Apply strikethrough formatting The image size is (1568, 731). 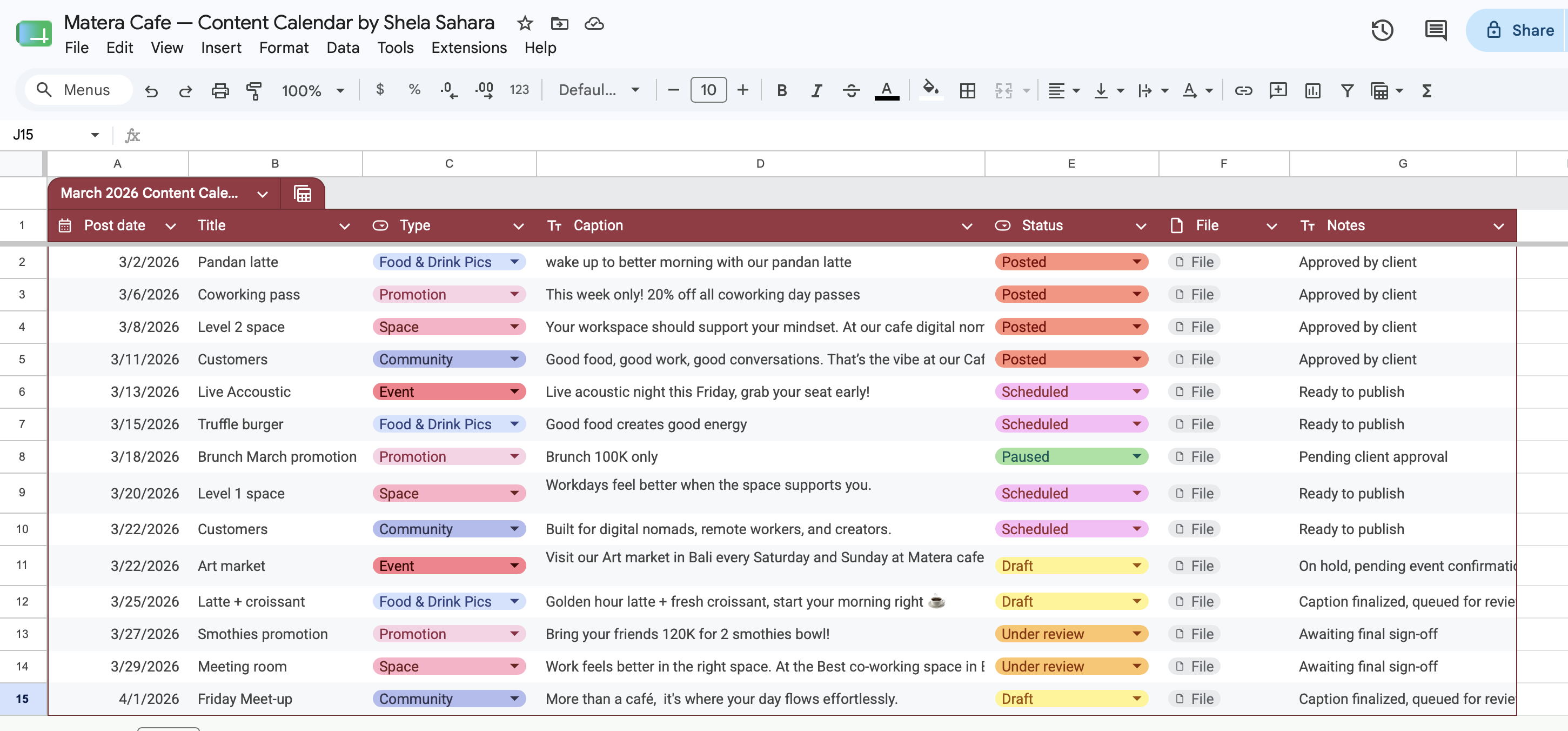pos(851,91)
